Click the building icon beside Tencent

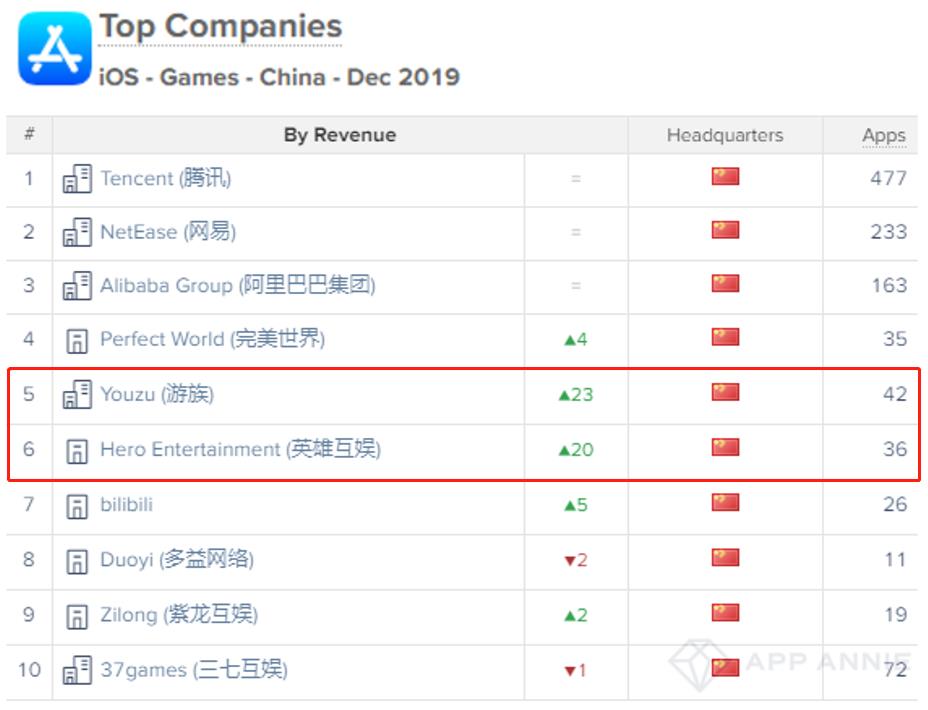point(77,179)
